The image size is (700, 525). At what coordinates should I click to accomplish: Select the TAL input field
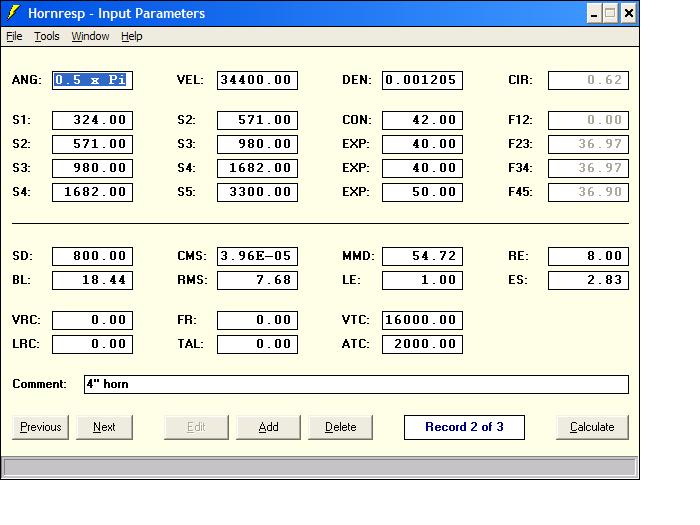pyautogui.click(x=257, y=345)
